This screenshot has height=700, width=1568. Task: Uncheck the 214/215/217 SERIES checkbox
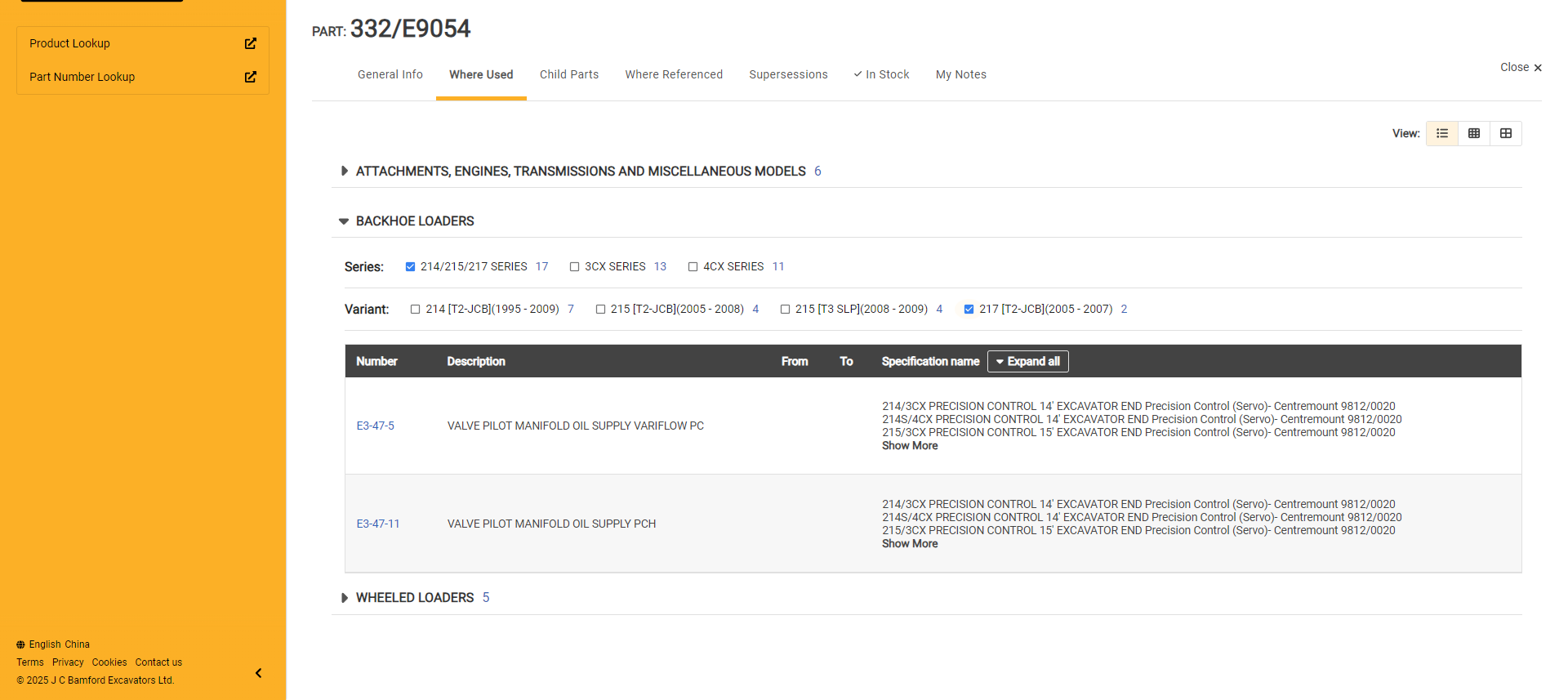[x=411, y=267]
